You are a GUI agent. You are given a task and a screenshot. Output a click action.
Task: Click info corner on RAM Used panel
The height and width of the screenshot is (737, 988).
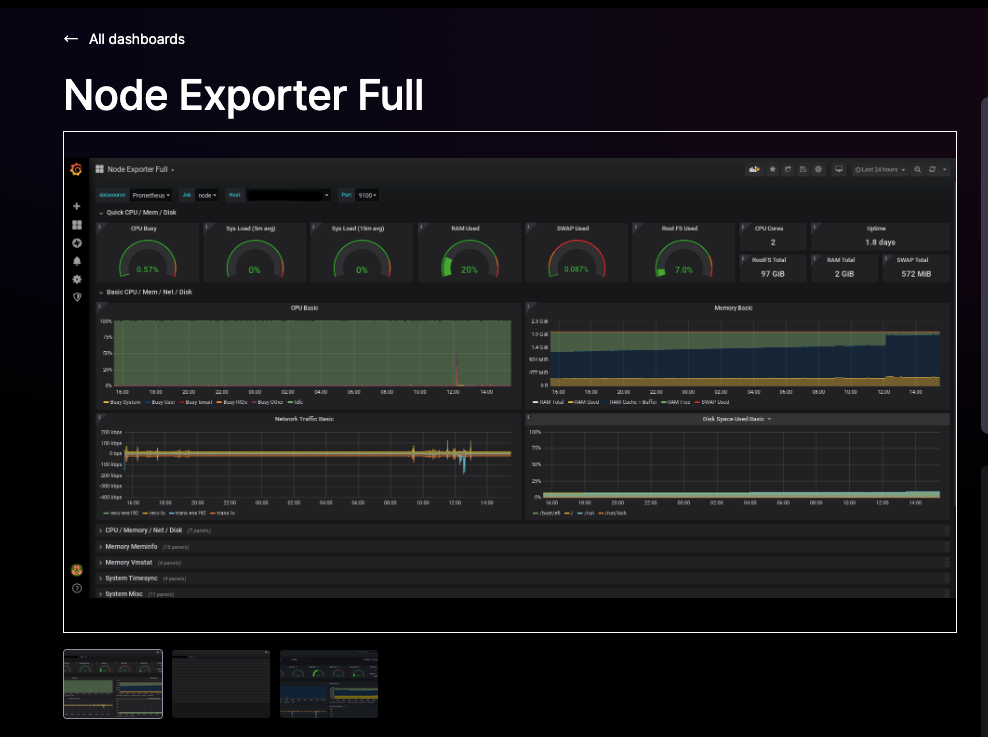[422, 226]
